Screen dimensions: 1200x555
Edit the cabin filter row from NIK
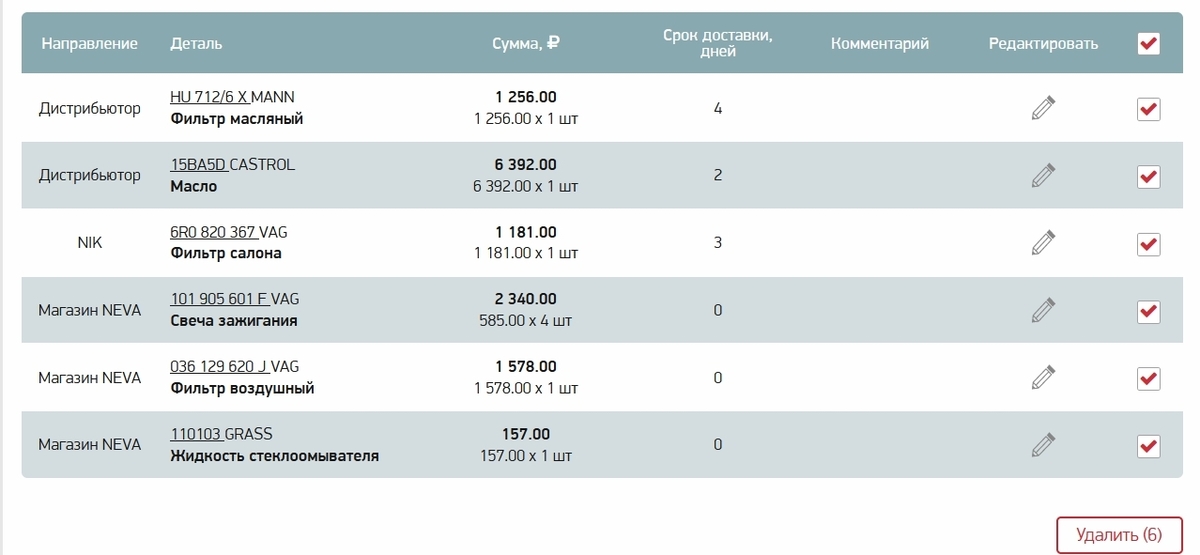(1043, 242)
